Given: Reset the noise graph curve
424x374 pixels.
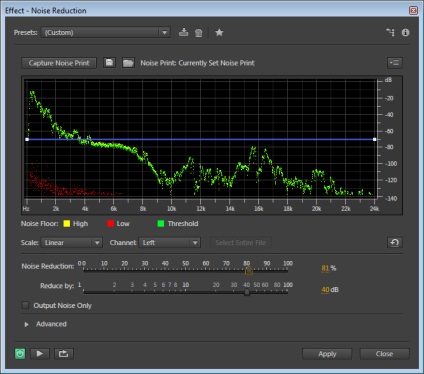Looking at the screenshot, I should click(x=395, y=242).
